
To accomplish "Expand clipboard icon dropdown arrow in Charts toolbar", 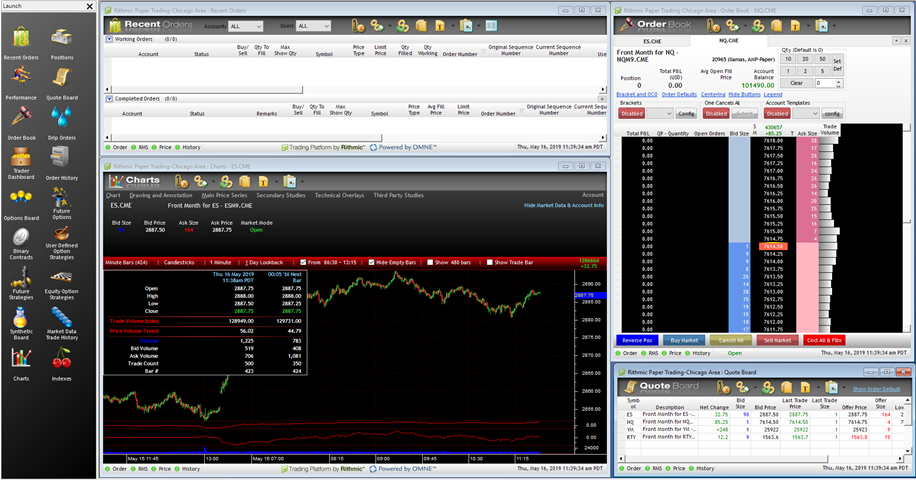I will (302, 182).
